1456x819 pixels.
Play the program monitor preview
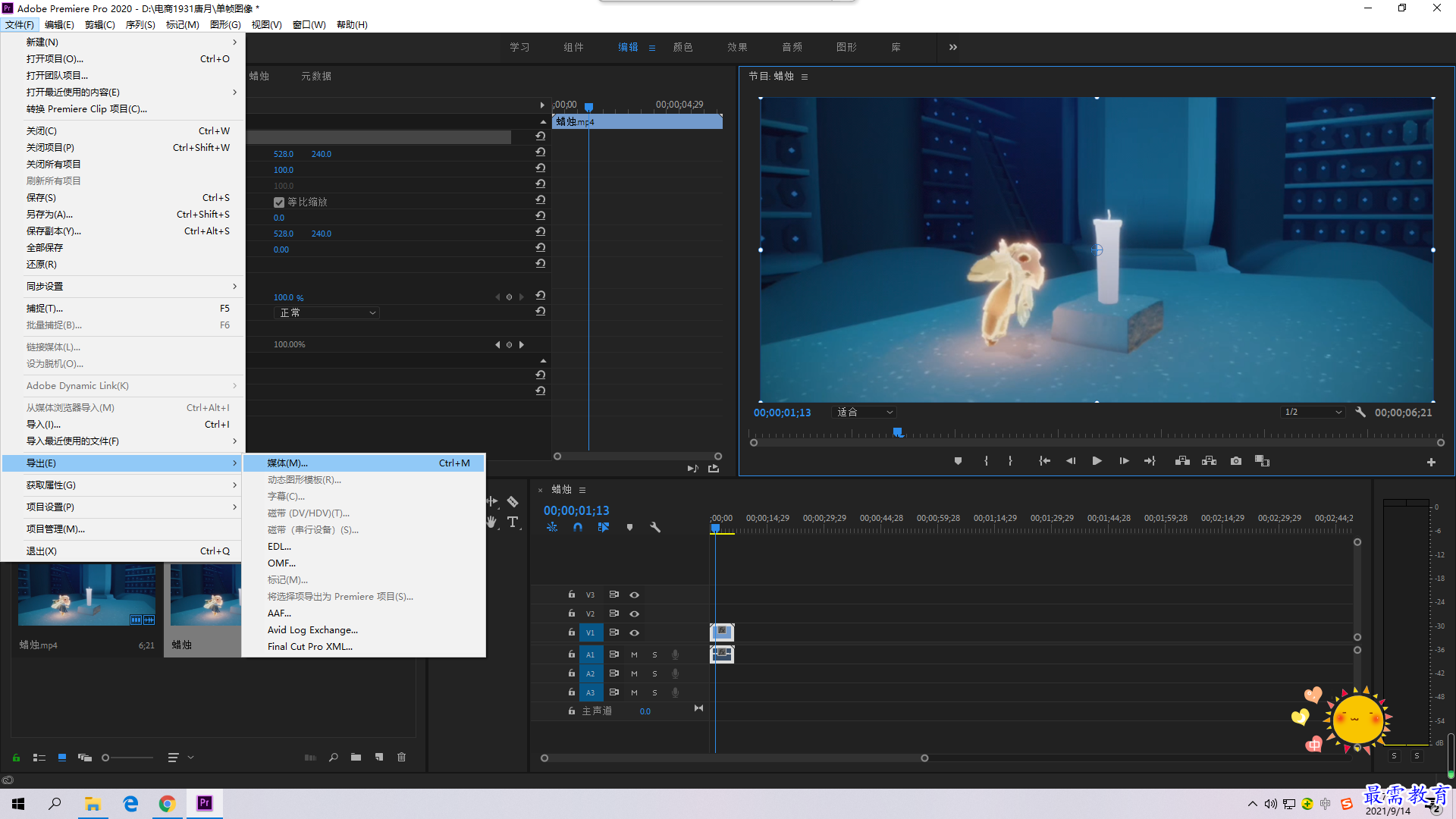pos(1097,461)
